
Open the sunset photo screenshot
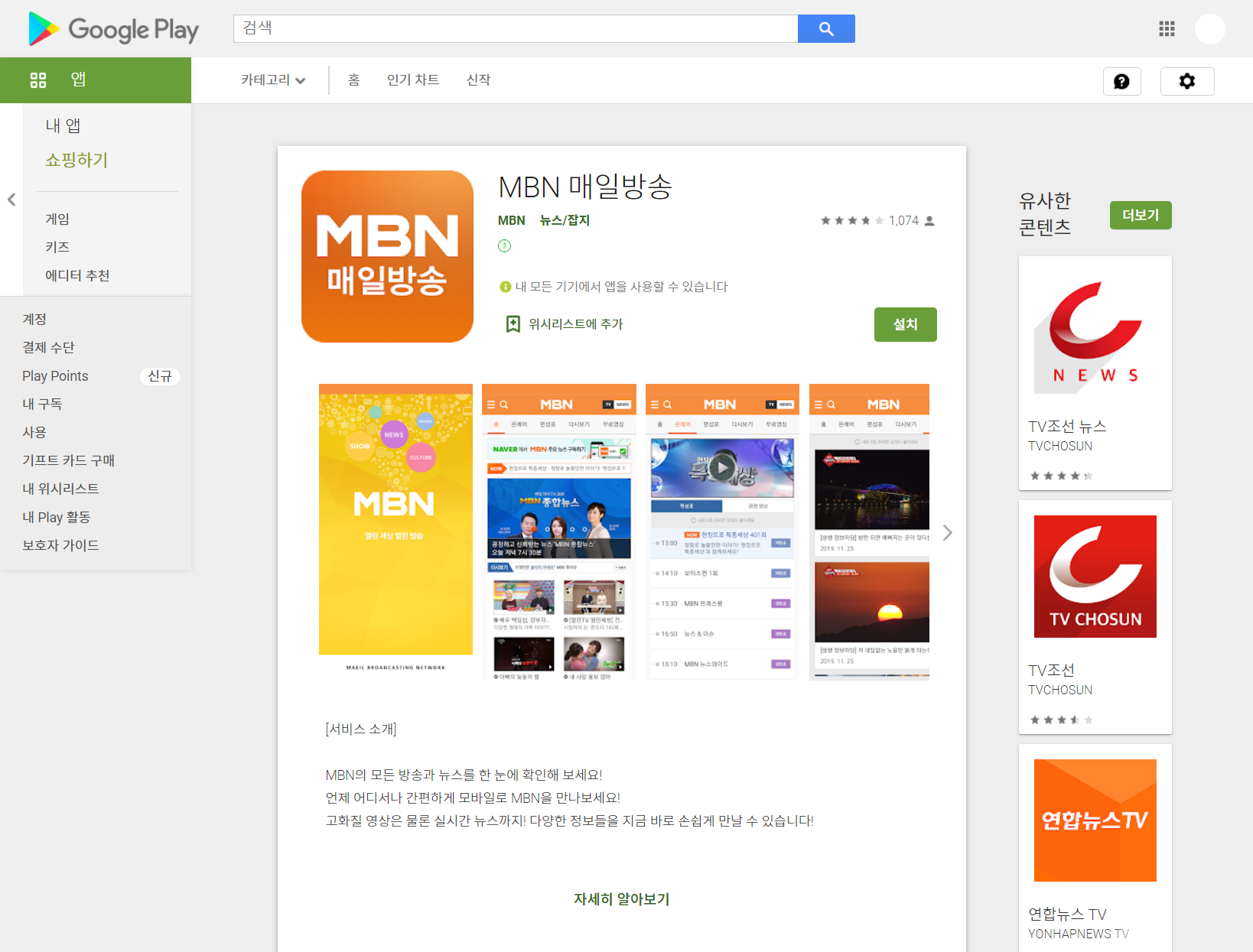coord(869,532)
